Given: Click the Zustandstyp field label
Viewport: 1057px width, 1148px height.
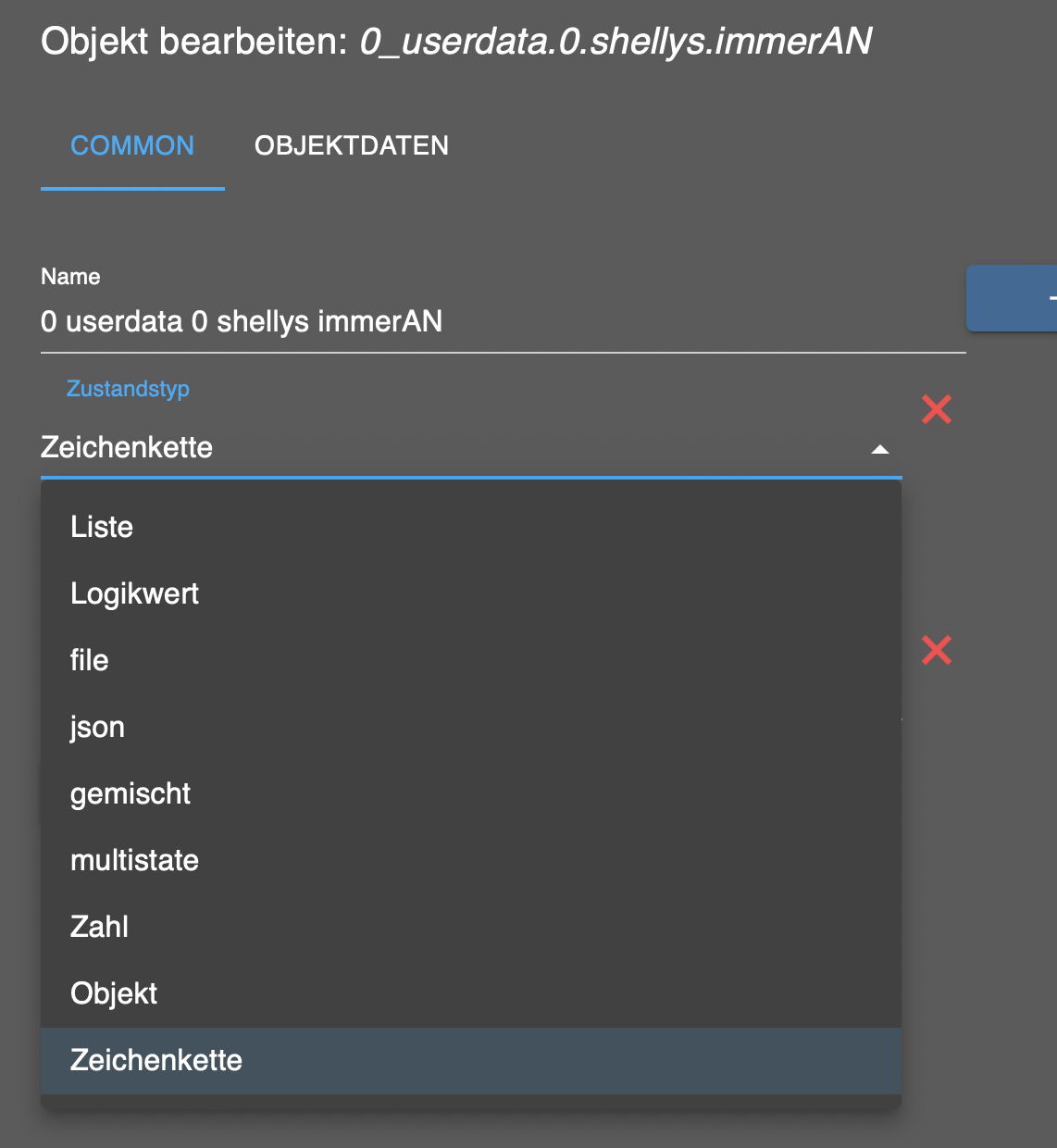Looking at the screenshot, I should tap(128, 389).
